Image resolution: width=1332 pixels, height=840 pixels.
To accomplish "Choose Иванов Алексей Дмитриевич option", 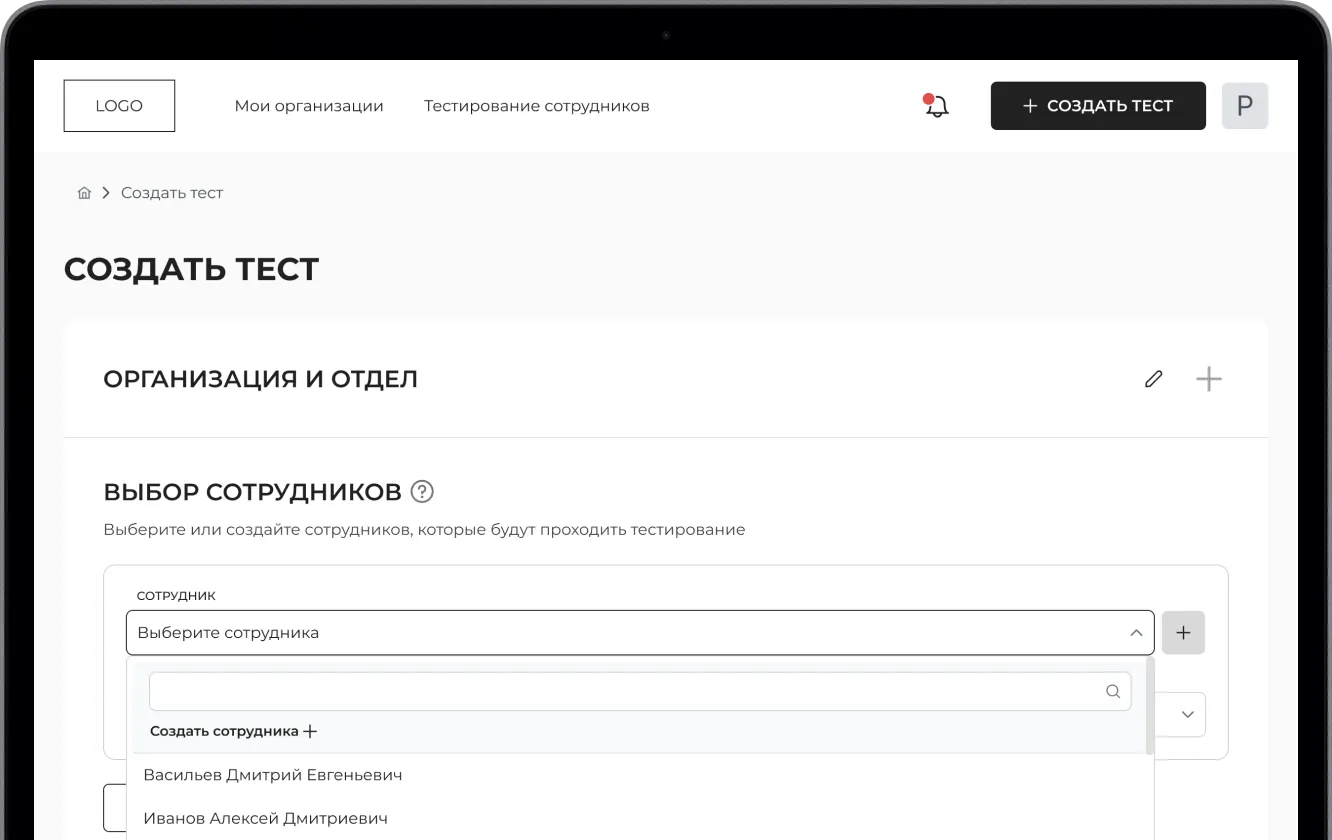I will (265, 818).
